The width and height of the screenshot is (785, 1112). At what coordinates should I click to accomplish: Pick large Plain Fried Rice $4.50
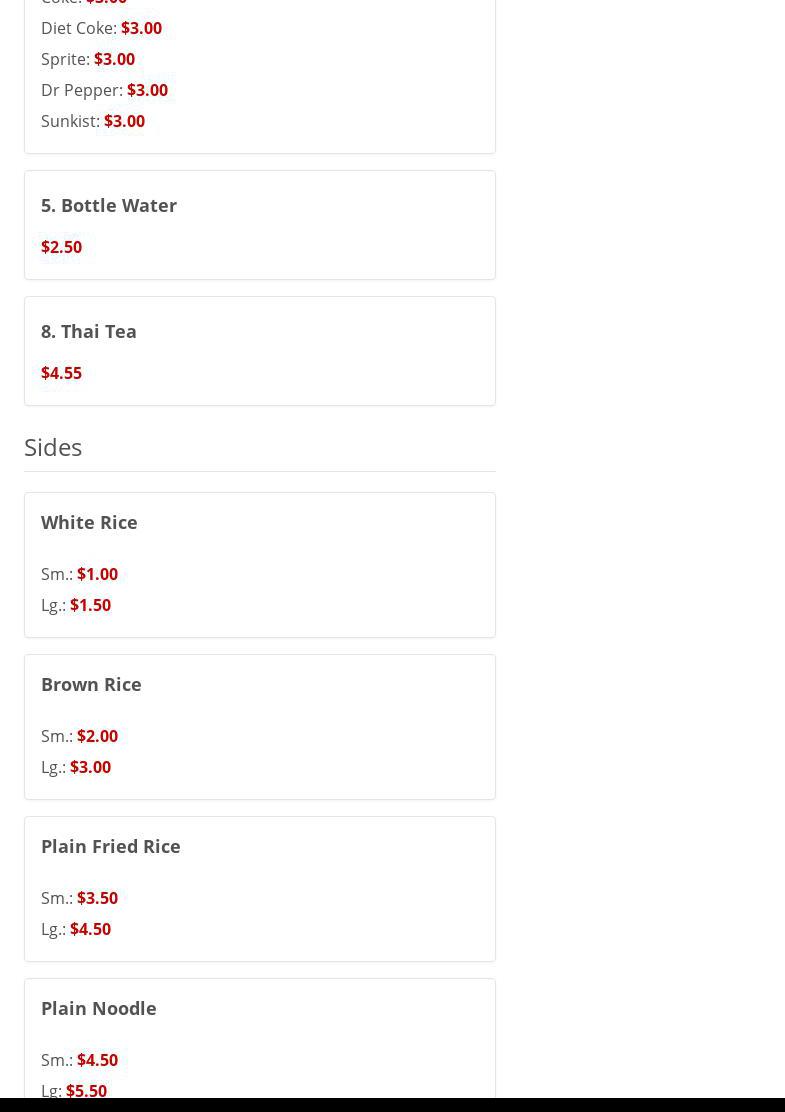(90, 929)
